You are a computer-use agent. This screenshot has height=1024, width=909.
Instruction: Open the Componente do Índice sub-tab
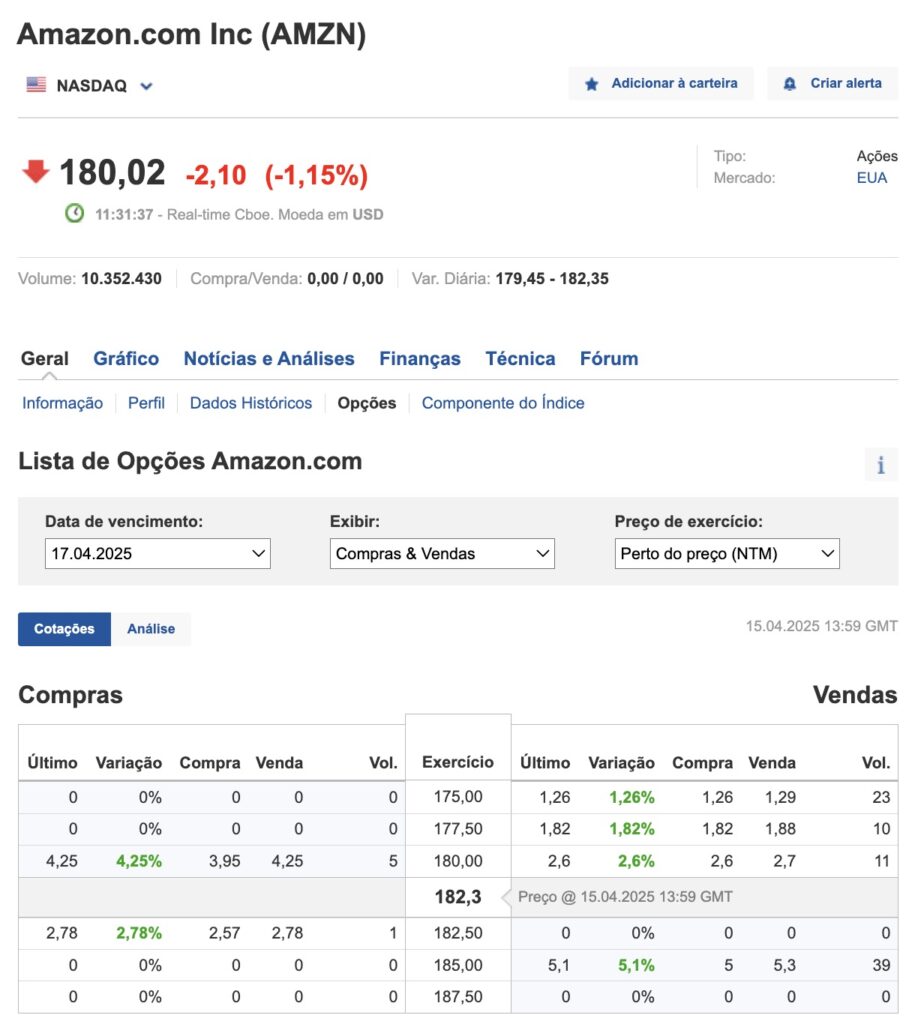point(503,403)
